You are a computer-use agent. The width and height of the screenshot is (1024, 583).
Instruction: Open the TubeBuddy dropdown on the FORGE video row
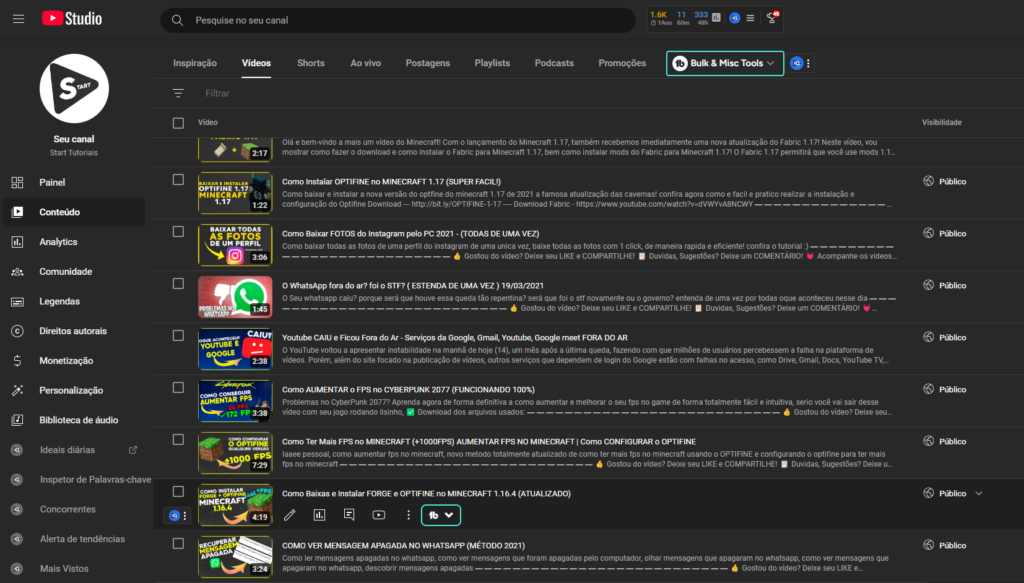coord(441,515)
